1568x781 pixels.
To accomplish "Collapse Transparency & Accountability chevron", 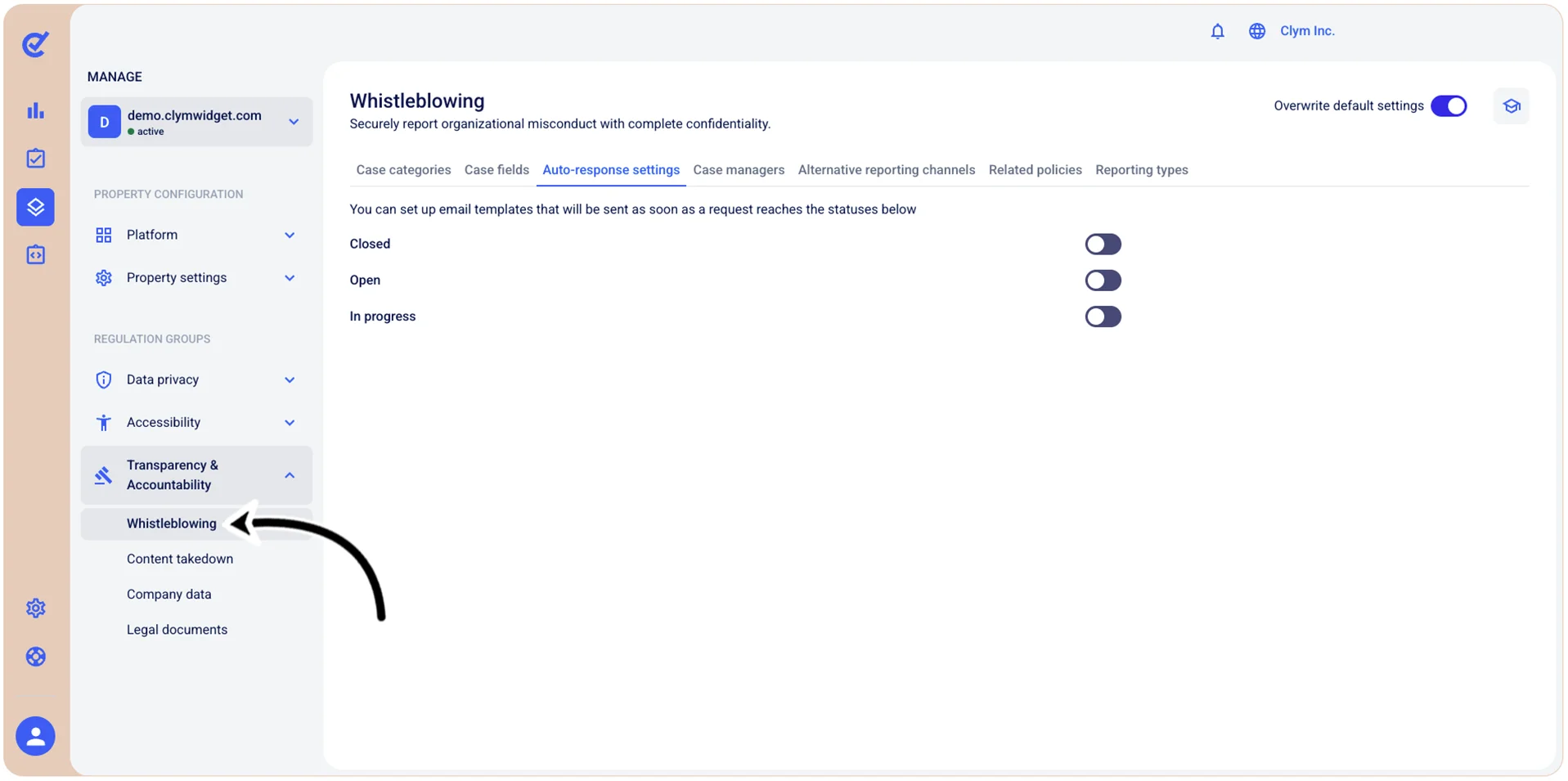I will tap(290, 475).
